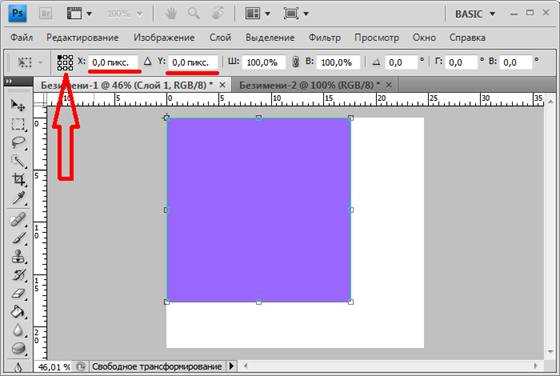Viewport: 560px width, 376px height.
Task: Click the vertical skew В field
Action: (516, 62)
